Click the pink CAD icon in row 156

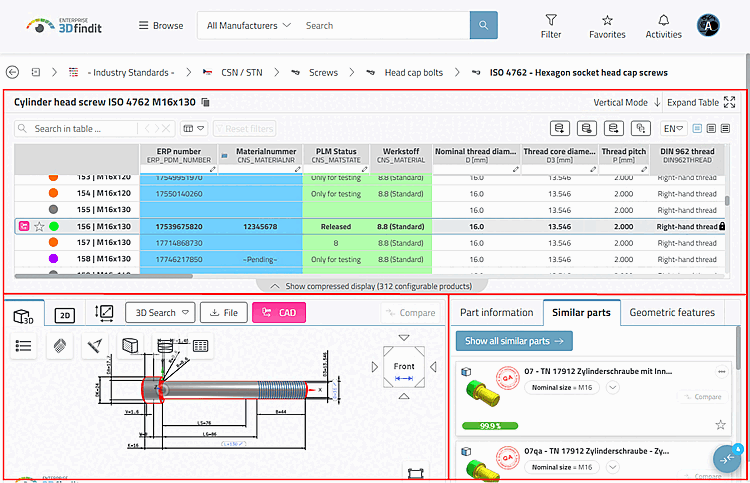[24, 226]
